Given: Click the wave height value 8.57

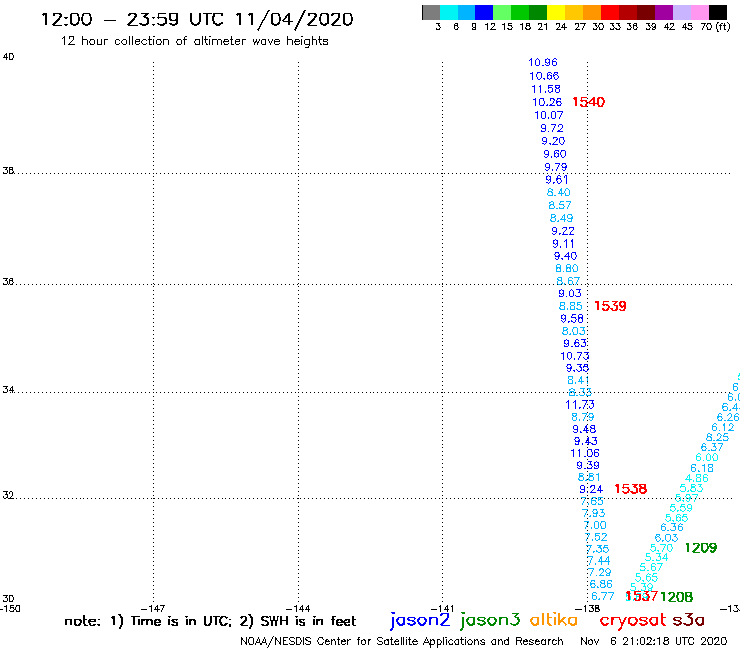Looking at the screenshot, I should (x=560, y=205).
